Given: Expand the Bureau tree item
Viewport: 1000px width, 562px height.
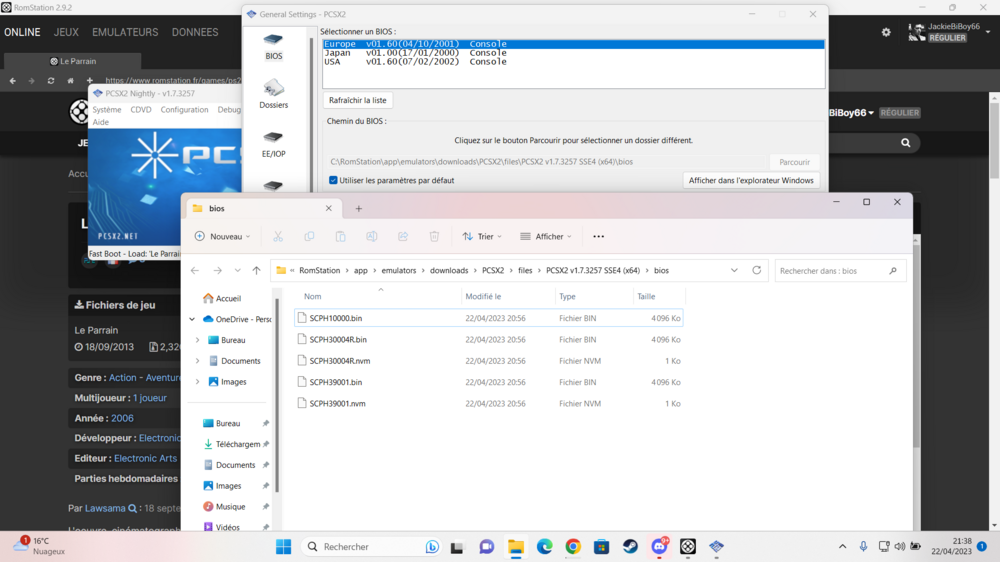Looking at the screenshot, I should 197,340.
